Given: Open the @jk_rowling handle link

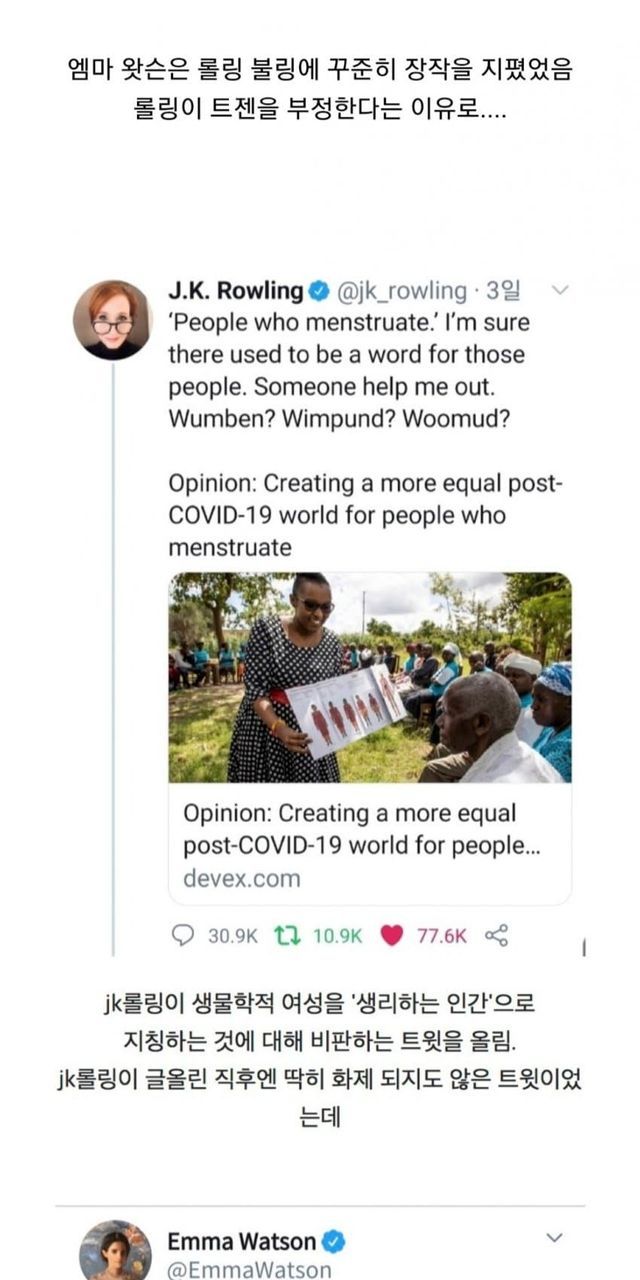Looking at the screenshot, I should (401, 291).
